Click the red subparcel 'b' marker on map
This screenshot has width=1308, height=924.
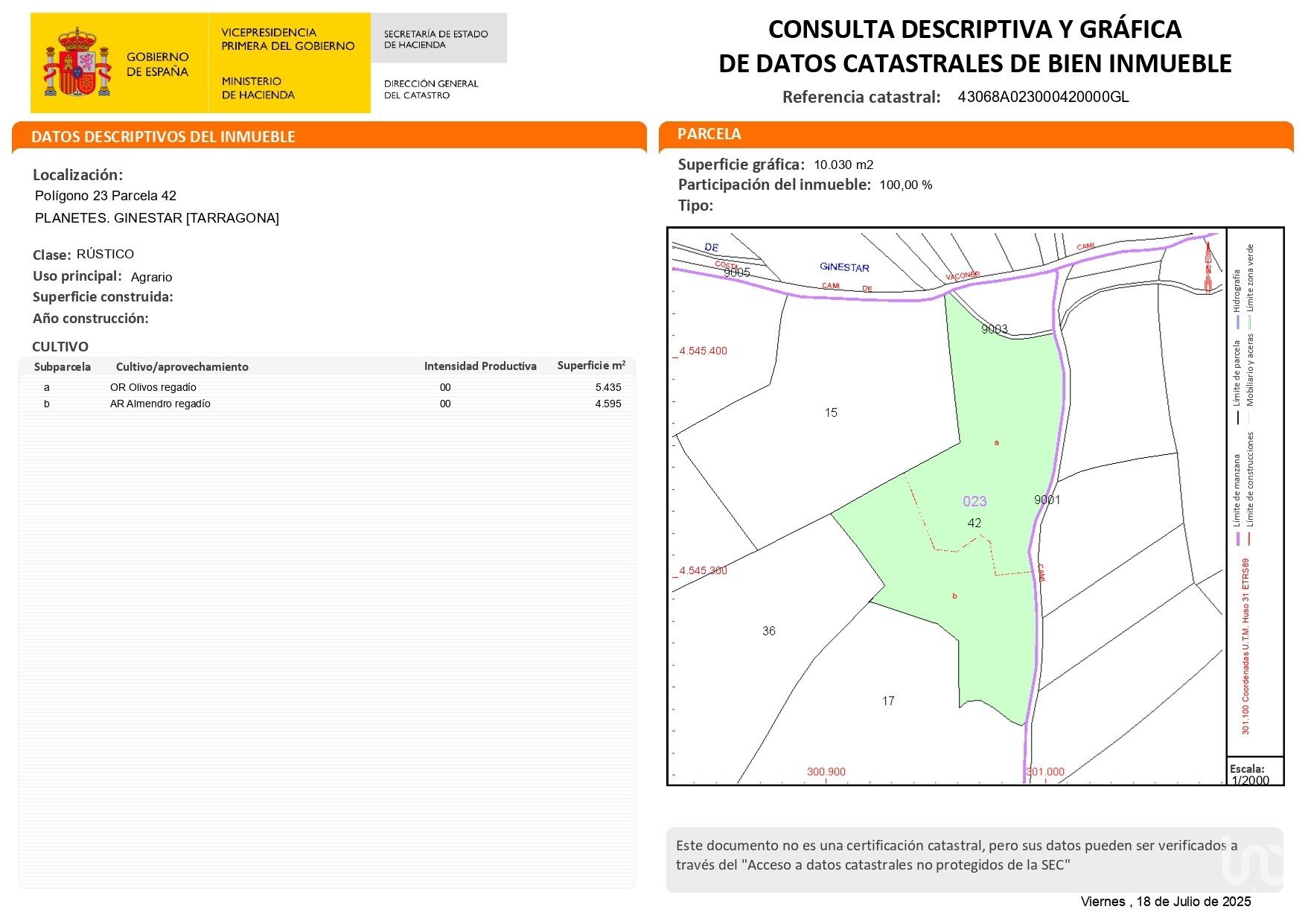pos(954,596)
